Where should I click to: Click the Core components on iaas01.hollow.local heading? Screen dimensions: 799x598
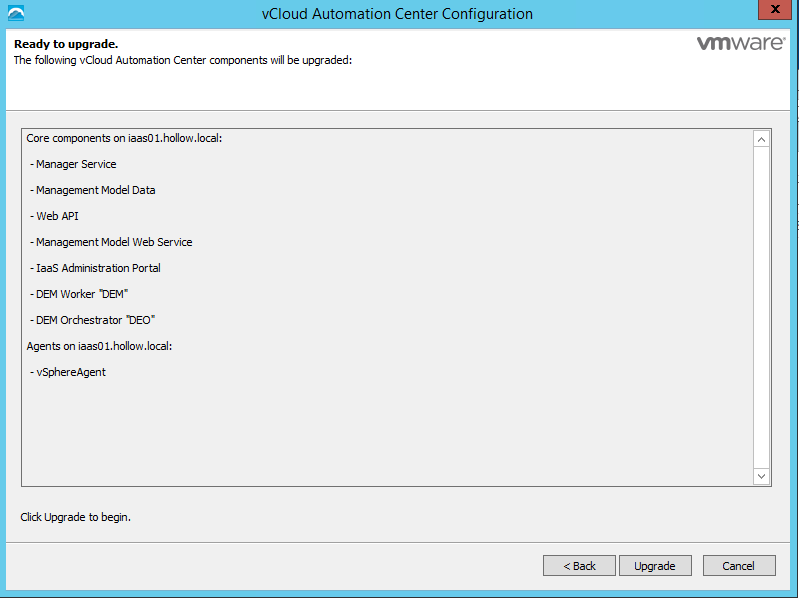point(124,138)
